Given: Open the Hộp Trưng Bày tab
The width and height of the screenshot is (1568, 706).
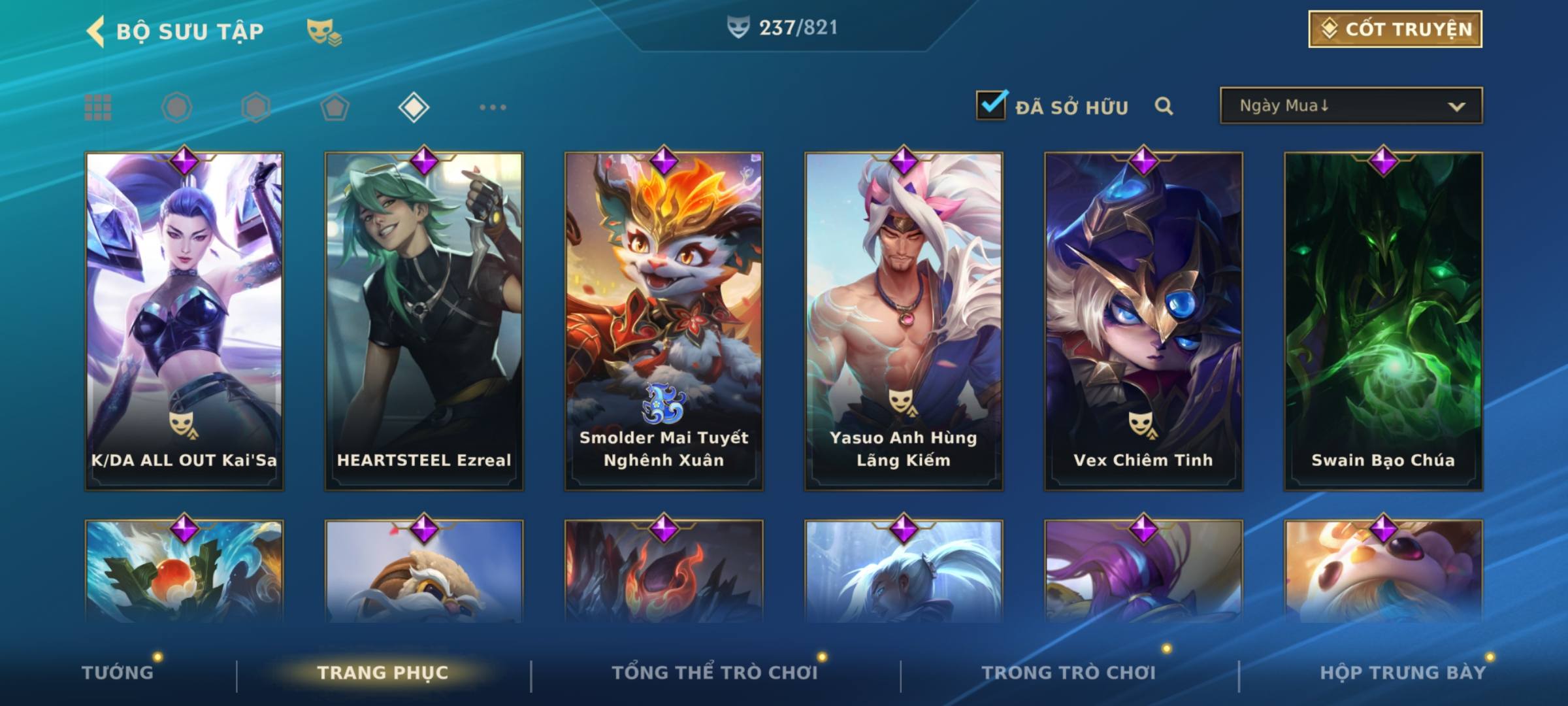Looking at the screenshot, I should 1403,673.
